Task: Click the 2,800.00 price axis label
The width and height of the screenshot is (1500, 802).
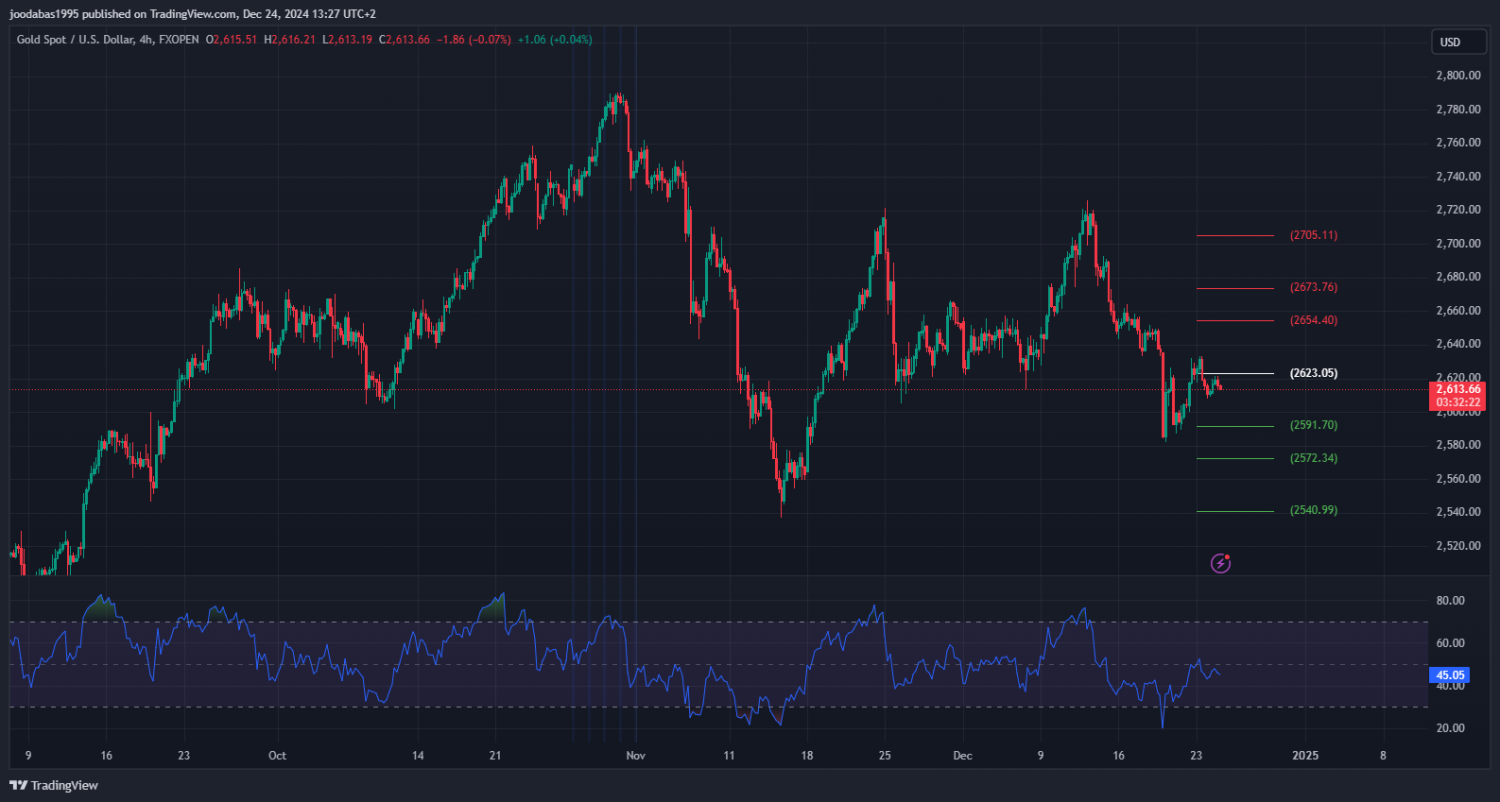Action: coord(1458,75)
